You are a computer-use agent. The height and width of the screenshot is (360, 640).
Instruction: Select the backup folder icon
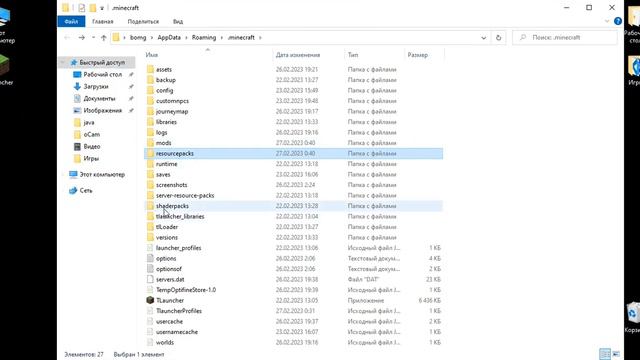pos(150,80)
